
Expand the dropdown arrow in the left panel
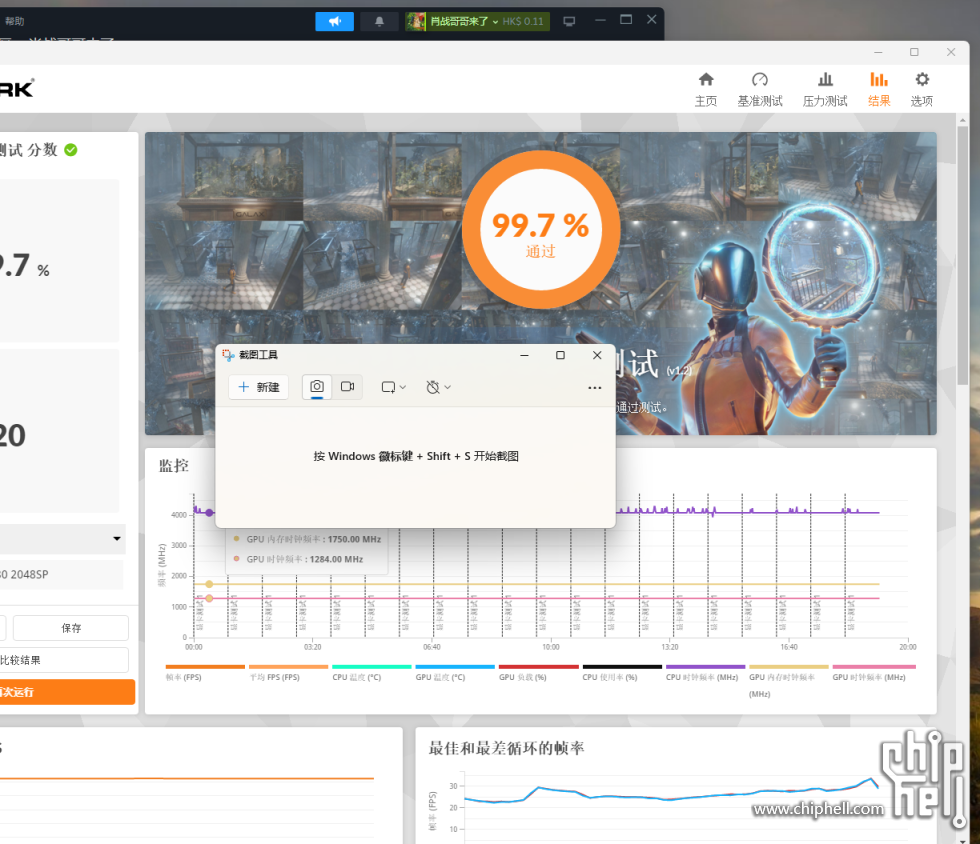click(x=117, y=538)
